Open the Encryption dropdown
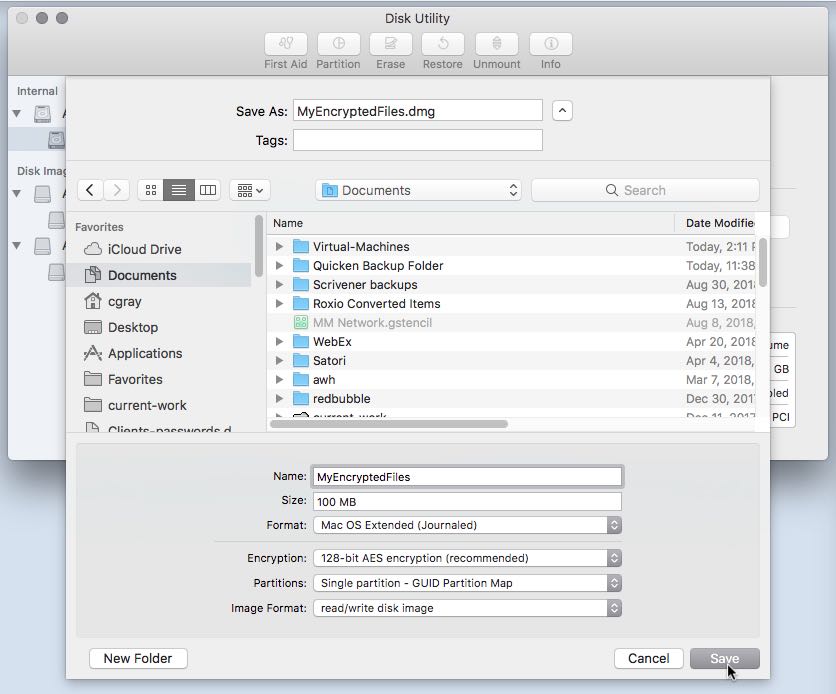This screenshot has width=836, height=694. pos(467,558)
